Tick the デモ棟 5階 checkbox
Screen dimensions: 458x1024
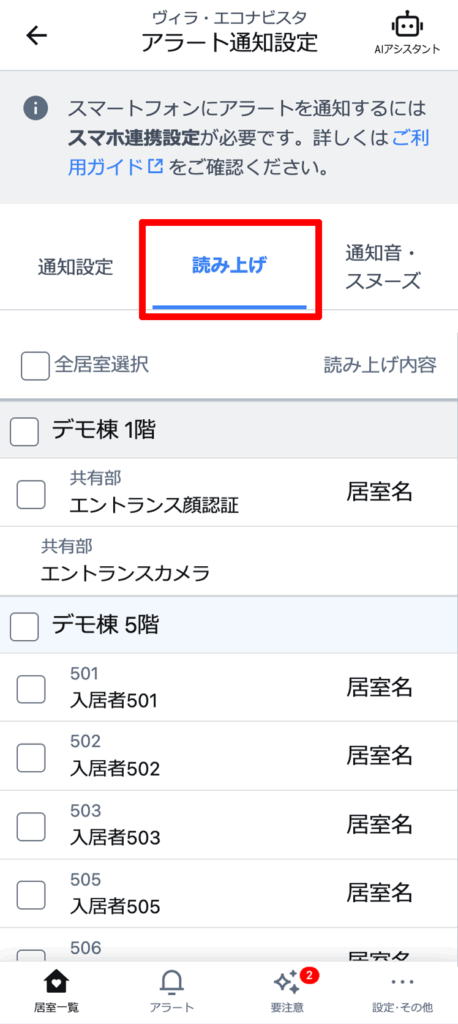(25, 627)
